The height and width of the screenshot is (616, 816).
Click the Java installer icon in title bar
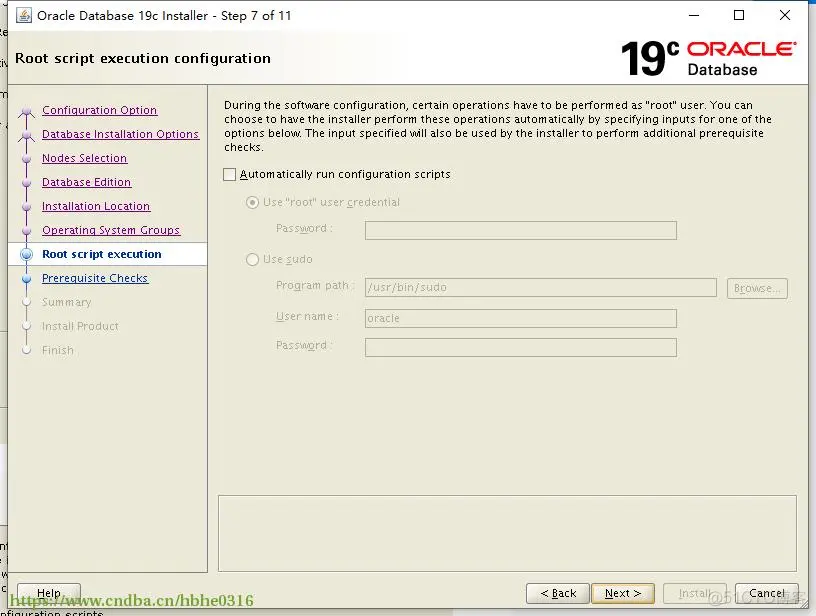point(24,15)
